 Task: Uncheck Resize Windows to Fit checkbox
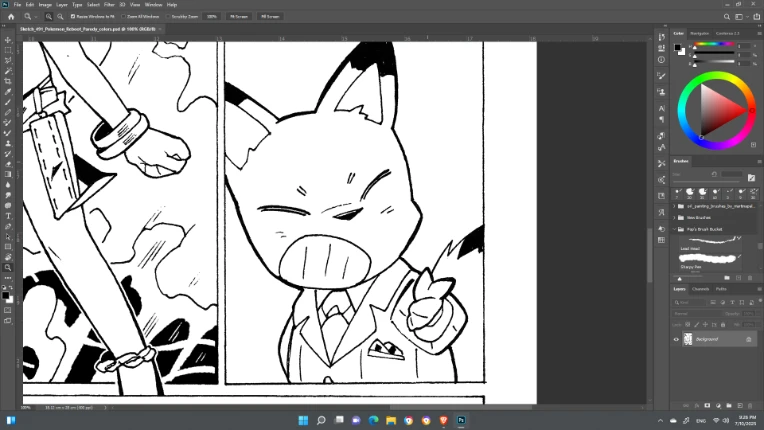click(73, 17)
